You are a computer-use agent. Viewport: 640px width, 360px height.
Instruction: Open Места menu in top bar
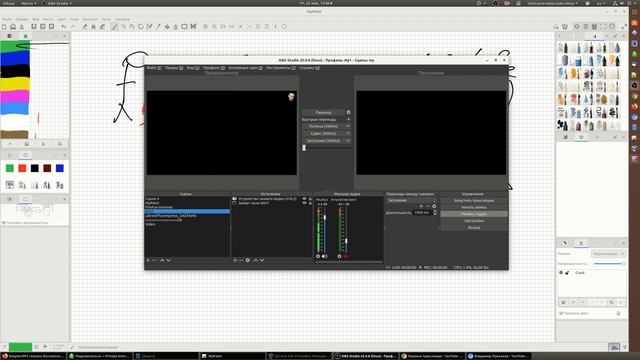tap(29, 3)
